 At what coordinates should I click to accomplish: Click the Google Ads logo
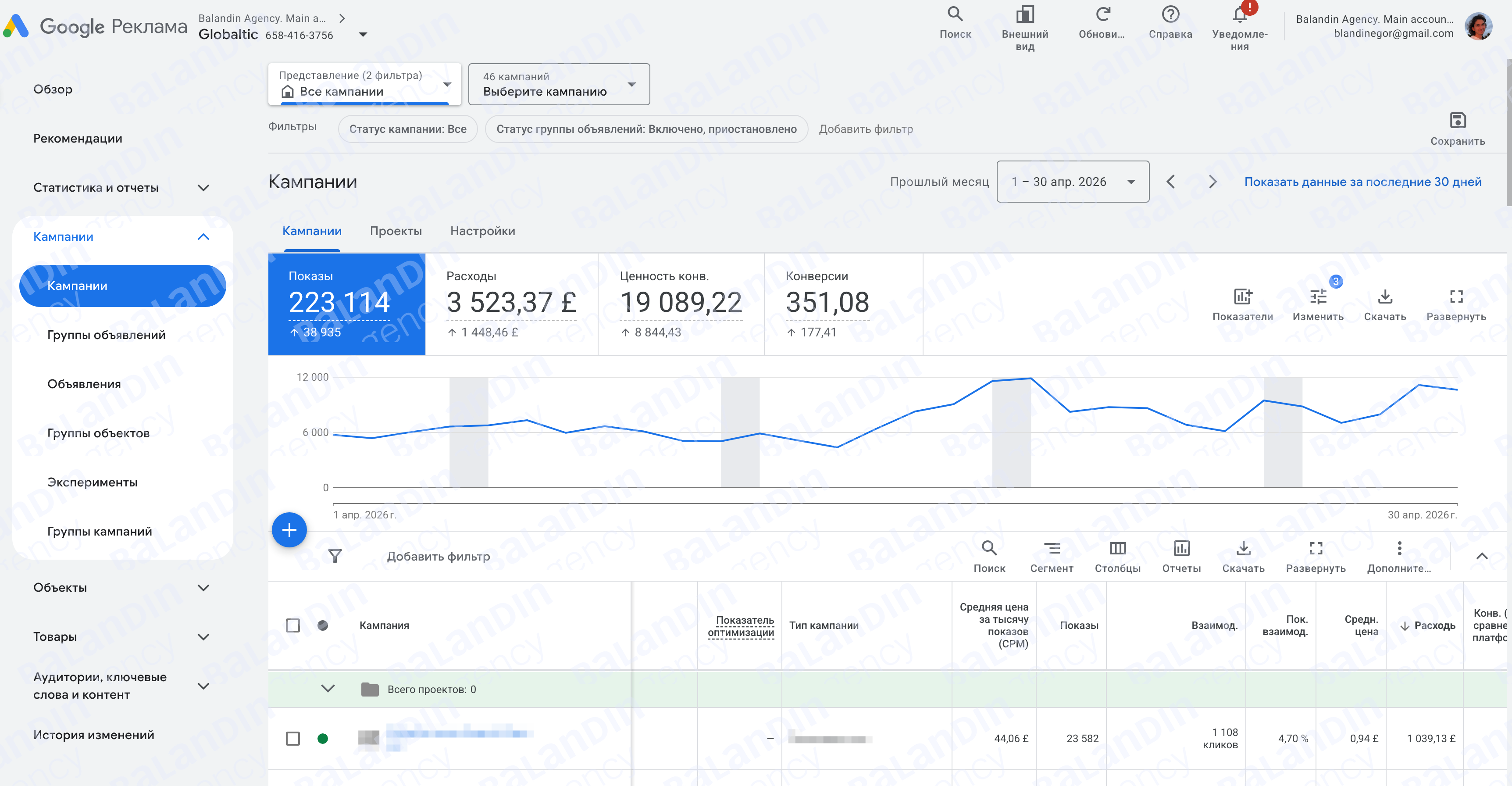[x=16, y=26]
